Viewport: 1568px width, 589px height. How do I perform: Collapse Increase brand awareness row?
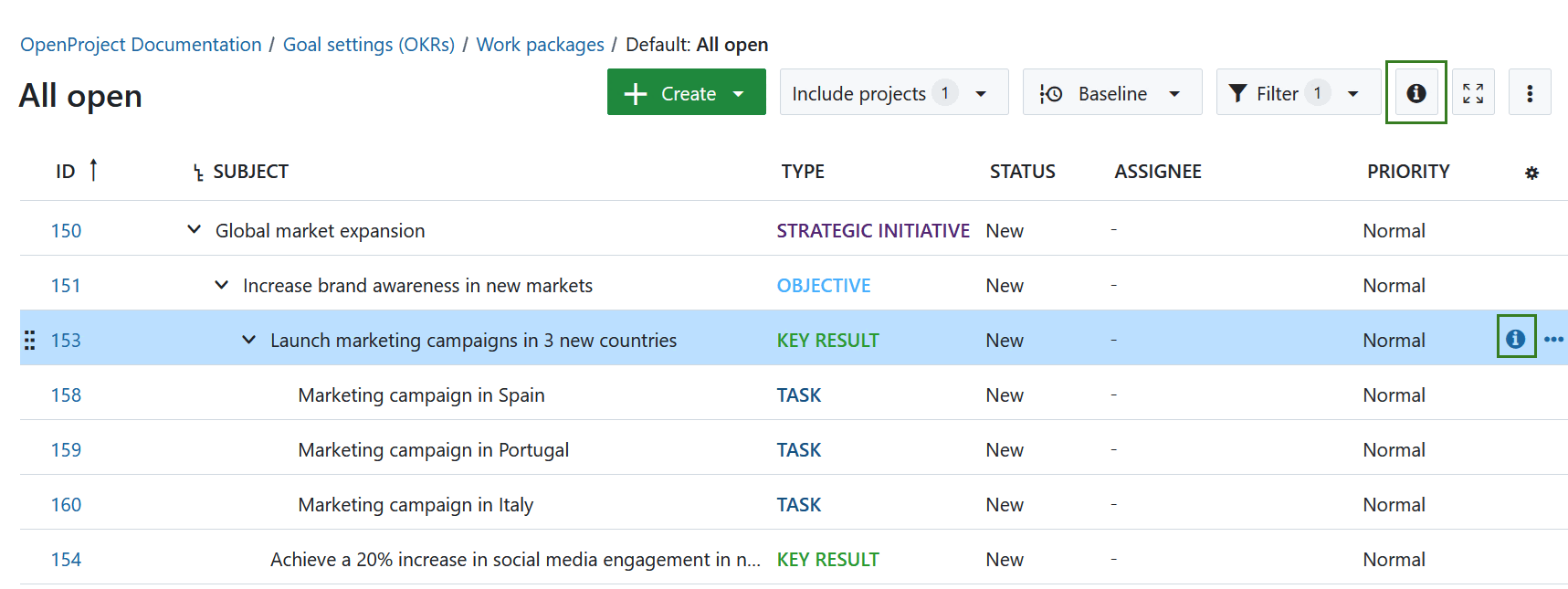[221, 285]
